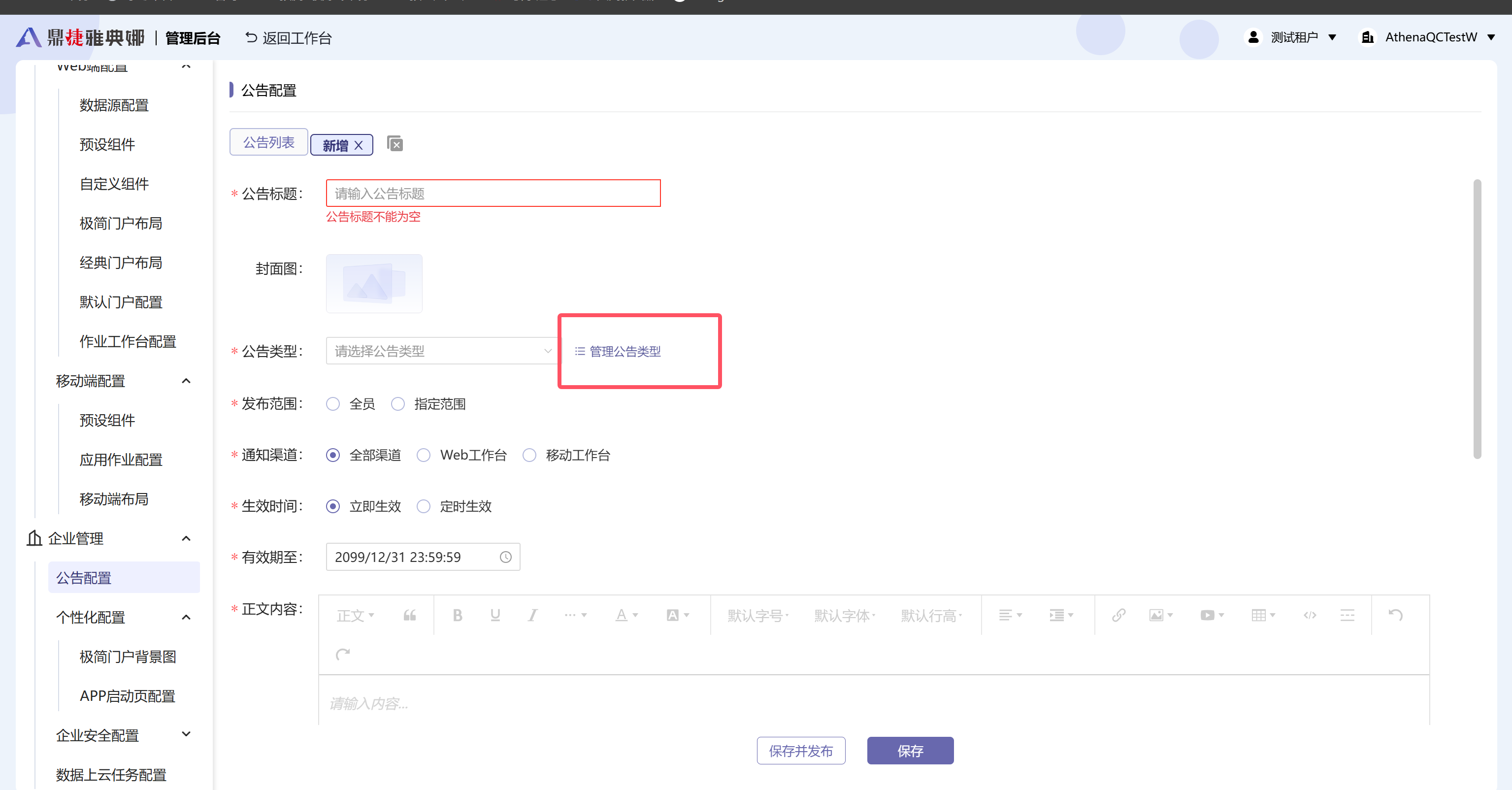Open 数据源配置 in the sidebar
The width and height of the screenshot is (1512, 790).
pyautogui.click(x=114, y=105)
